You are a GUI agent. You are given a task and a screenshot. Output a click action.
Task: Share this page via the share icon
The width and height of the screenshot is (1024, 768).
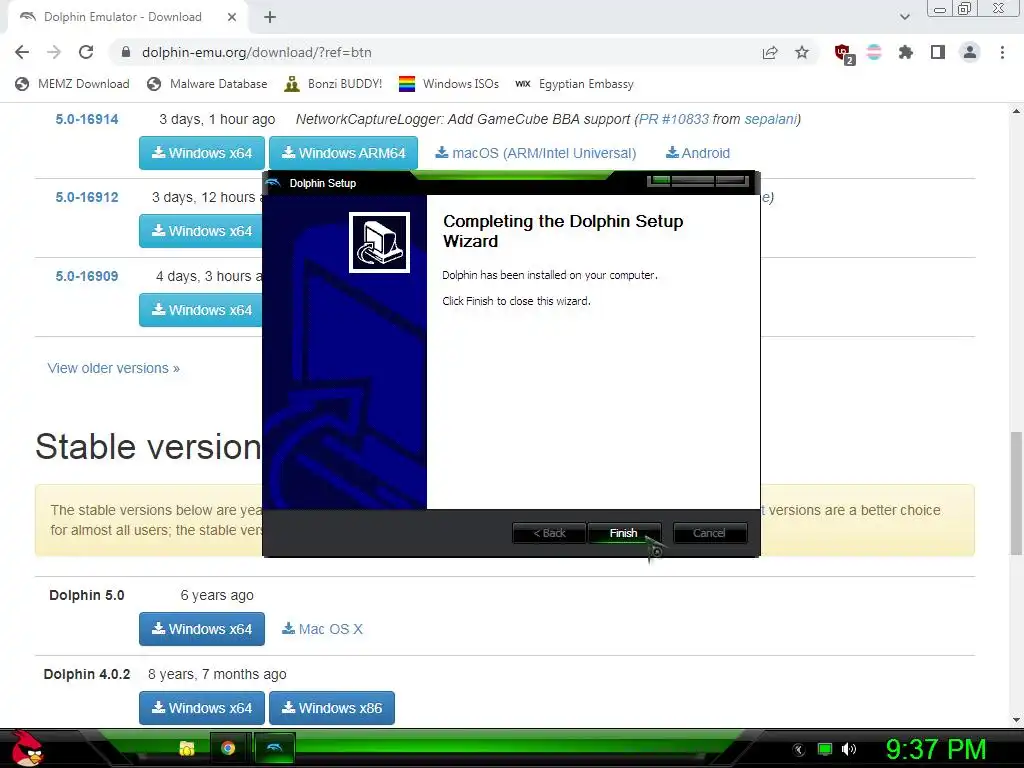tap(770, 52)
